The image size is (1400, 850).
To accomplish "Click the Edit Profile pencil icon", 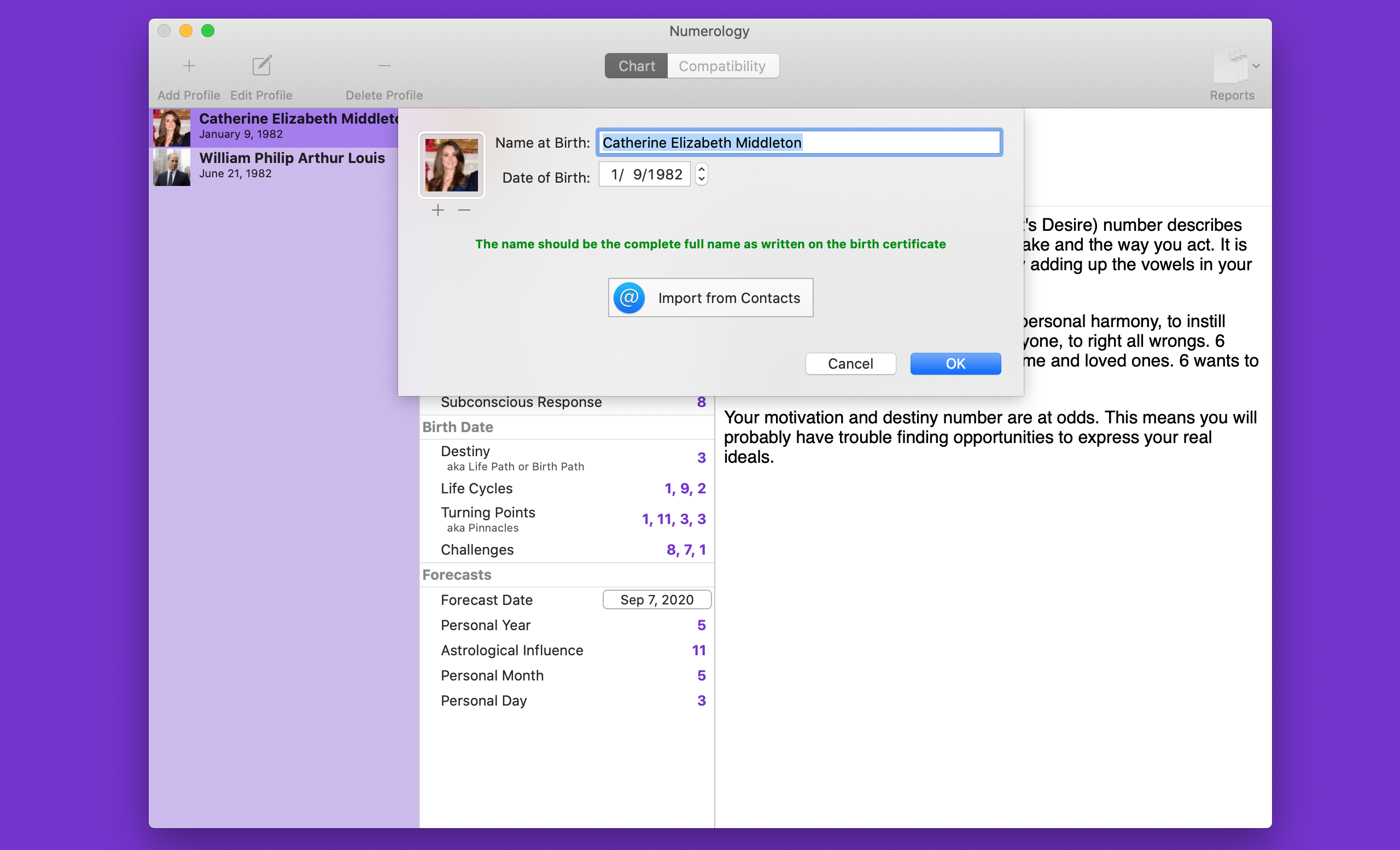I will tap(261, 66).
